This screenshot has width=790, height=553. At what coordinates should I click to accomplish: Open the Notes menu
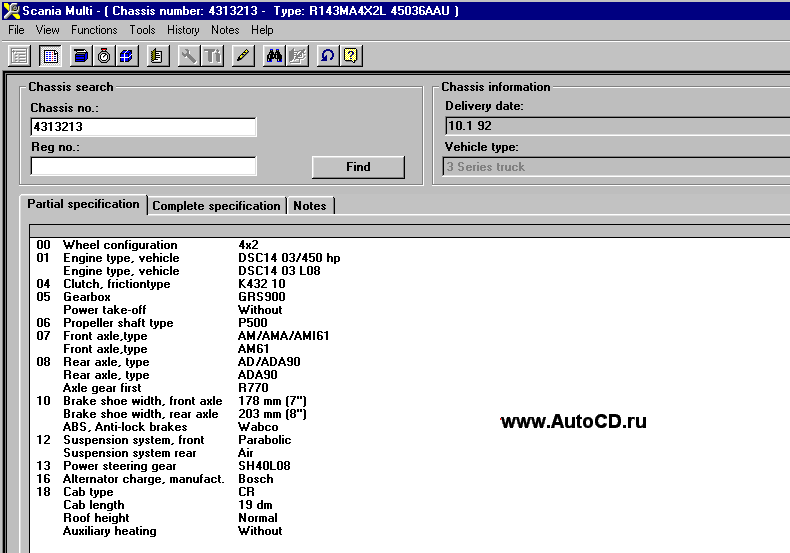225,30
